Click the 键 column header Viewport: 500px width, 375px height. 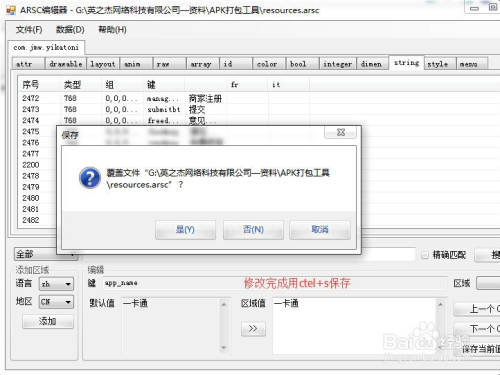[164, 85]
